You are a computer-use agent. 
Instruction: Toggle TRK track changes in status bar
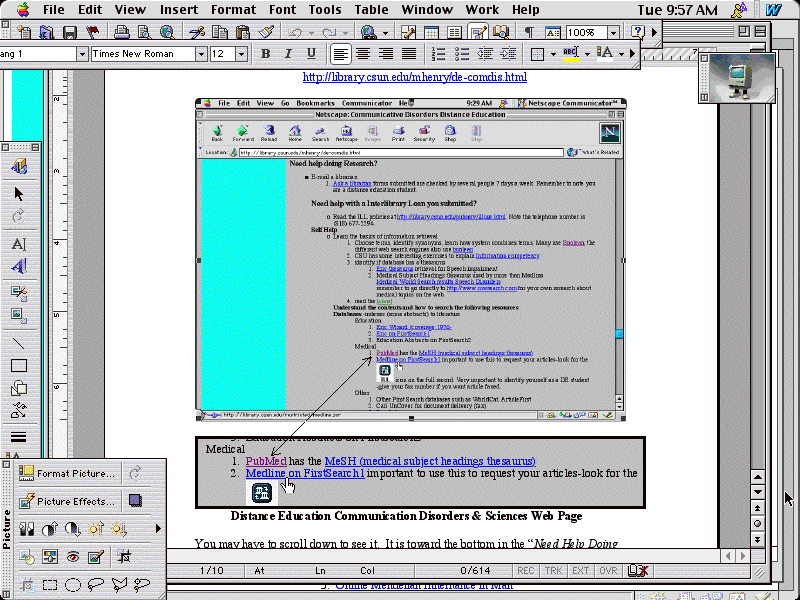click(553, 571)
